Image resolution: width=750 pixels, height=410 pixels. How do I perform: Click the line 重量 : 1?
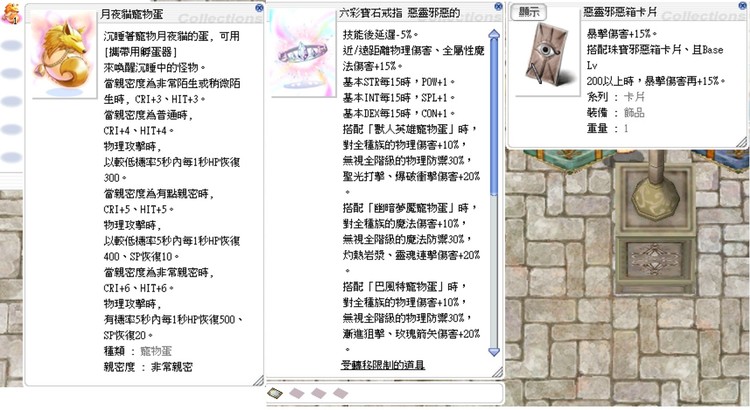pyautogui.click(x=607, y=128)
